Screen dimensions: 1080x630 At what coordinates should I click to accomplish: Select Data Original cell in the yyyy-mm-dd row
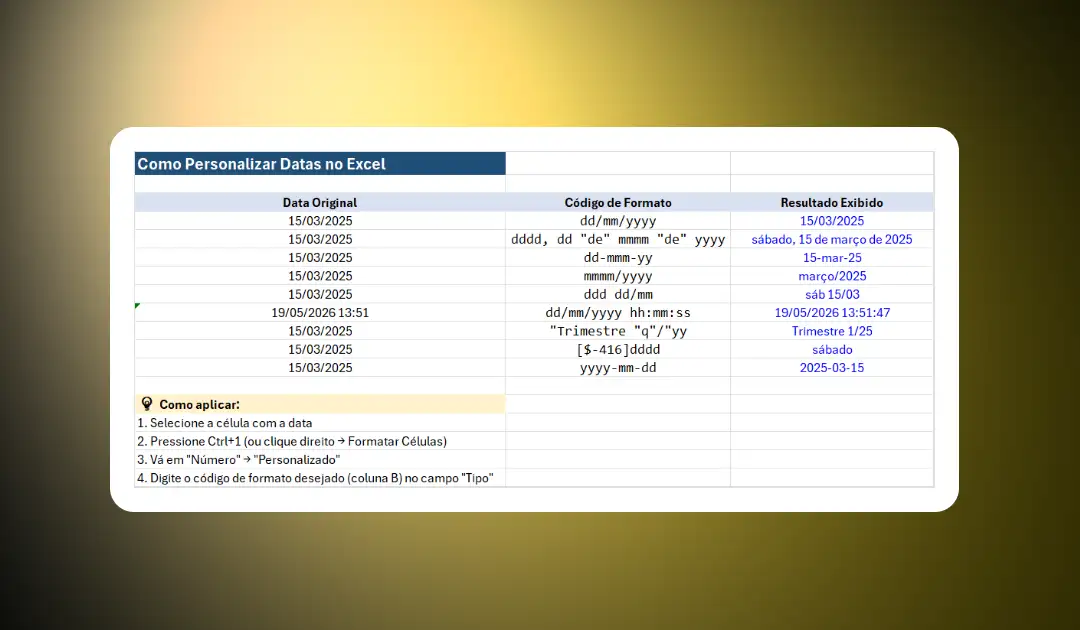320,368
